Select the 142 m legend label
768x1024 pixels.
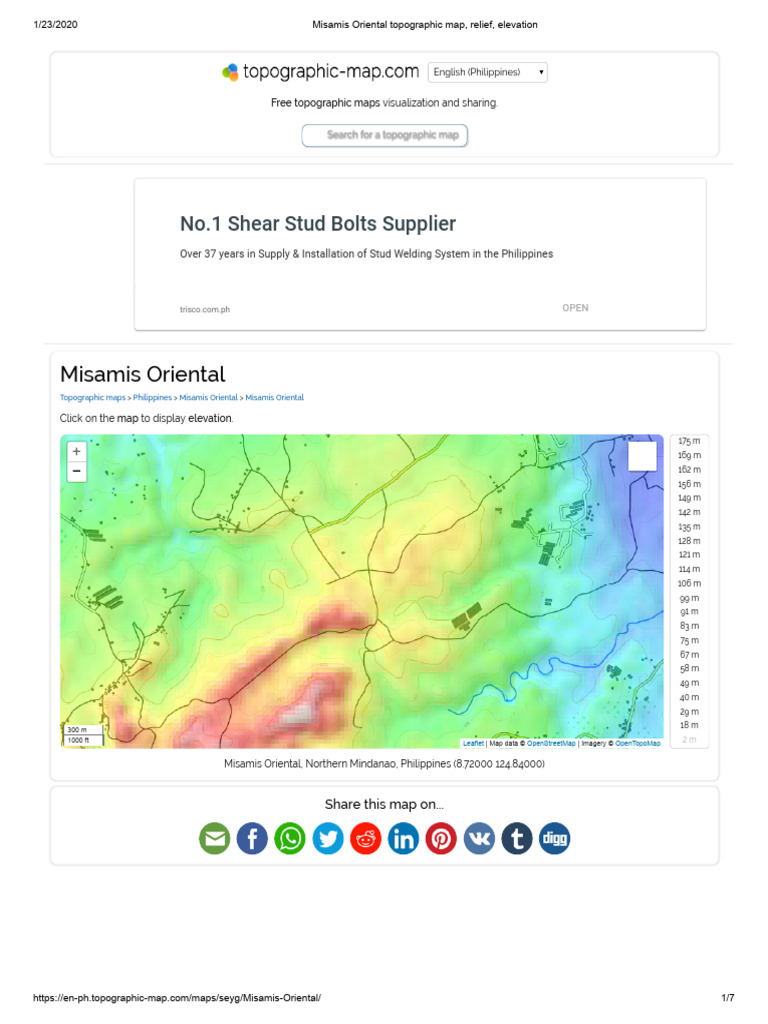pyautogui.click(x=689, y=513)
